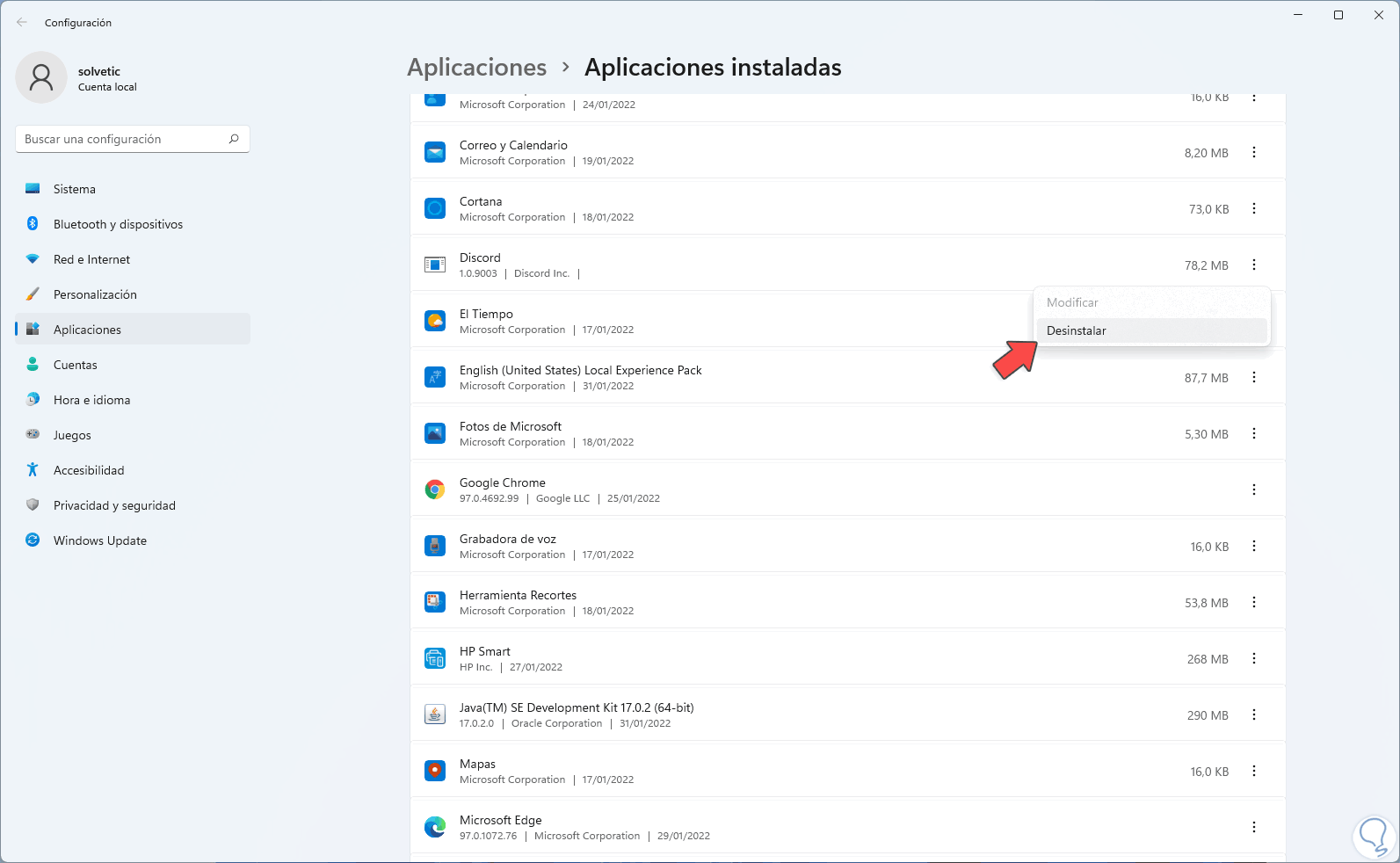Click the Buscar una configuración search field
The height and width of the screenshot is (863, 1400).
pos(133,139)
